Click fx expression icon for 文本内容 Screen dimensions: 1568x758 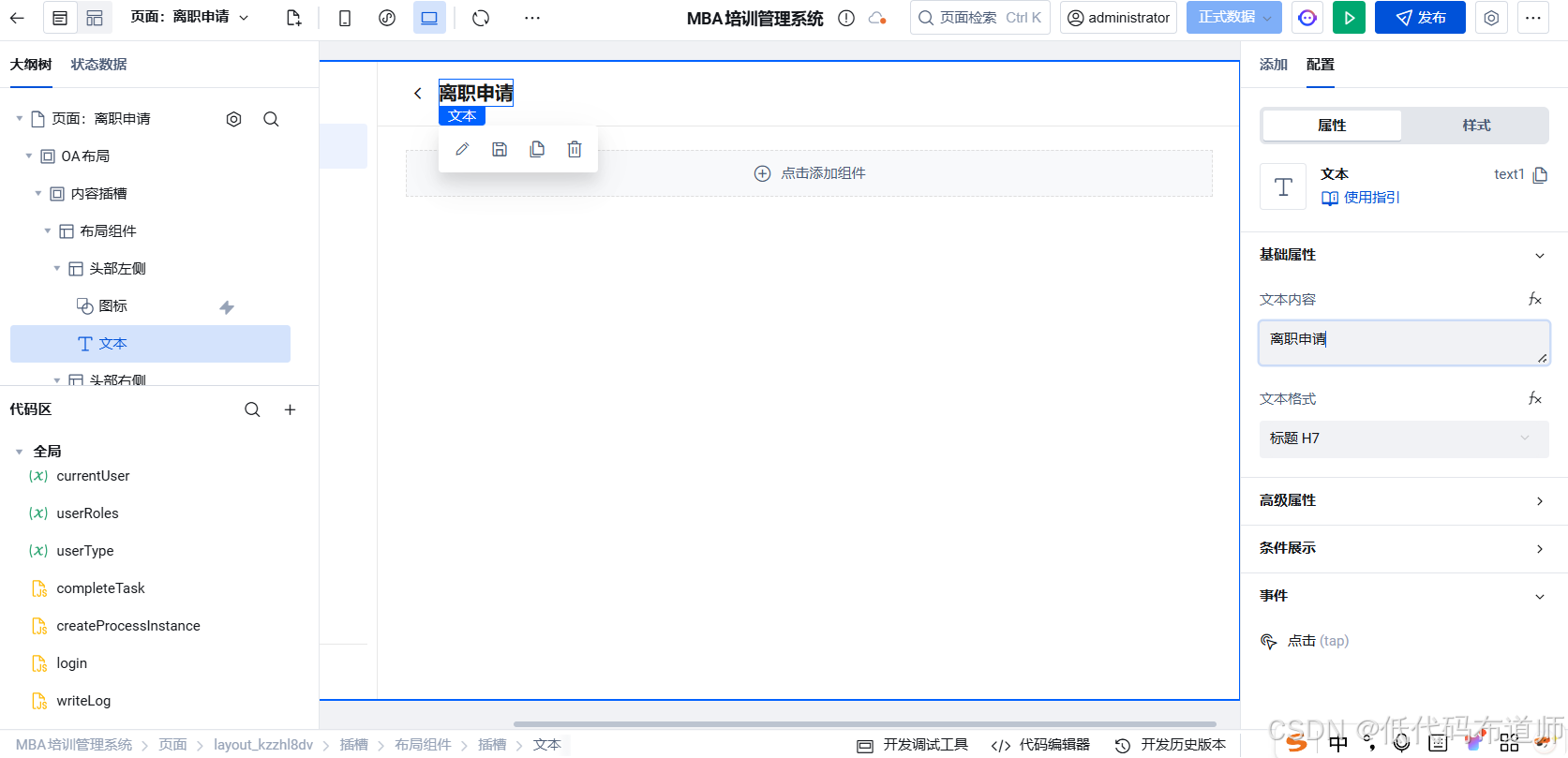tap(1535, 299)
